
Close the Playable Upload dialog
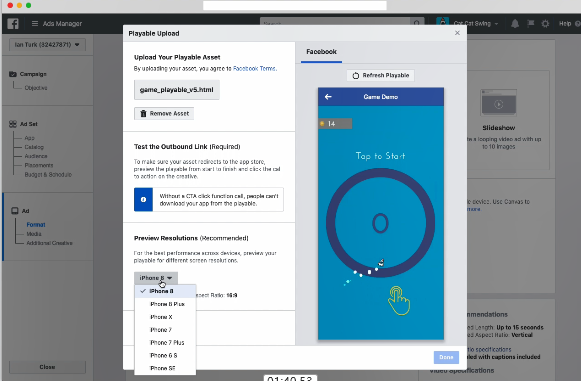click(x=457, y=33)
